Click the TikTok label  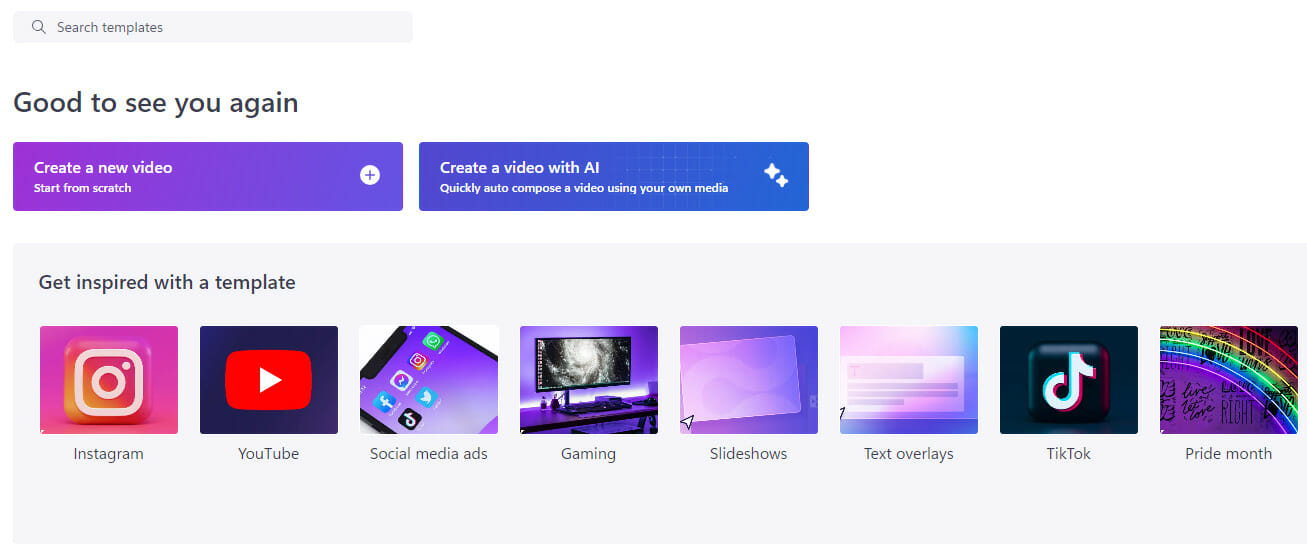[1069, 454]
